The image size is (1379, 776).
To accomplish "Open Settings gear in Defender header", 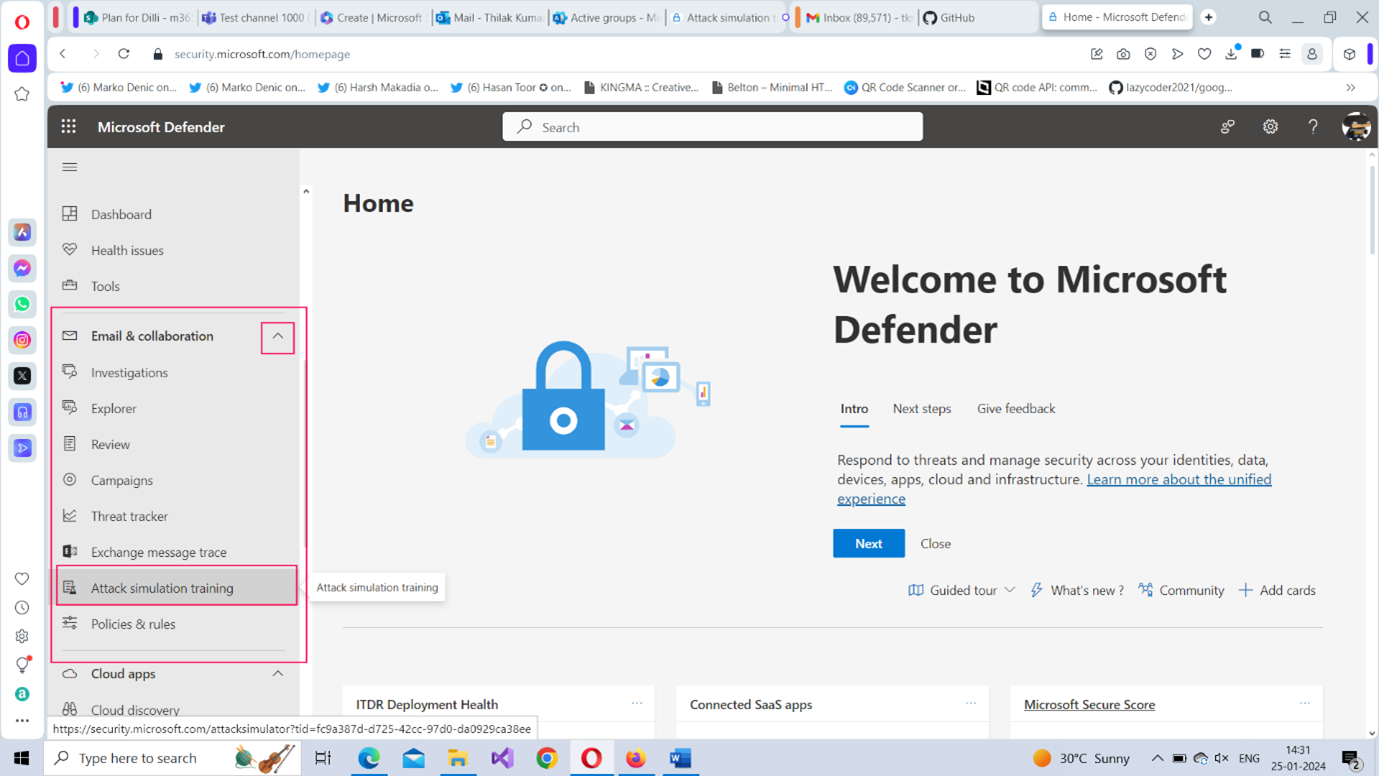I will tap(1270, 127).
